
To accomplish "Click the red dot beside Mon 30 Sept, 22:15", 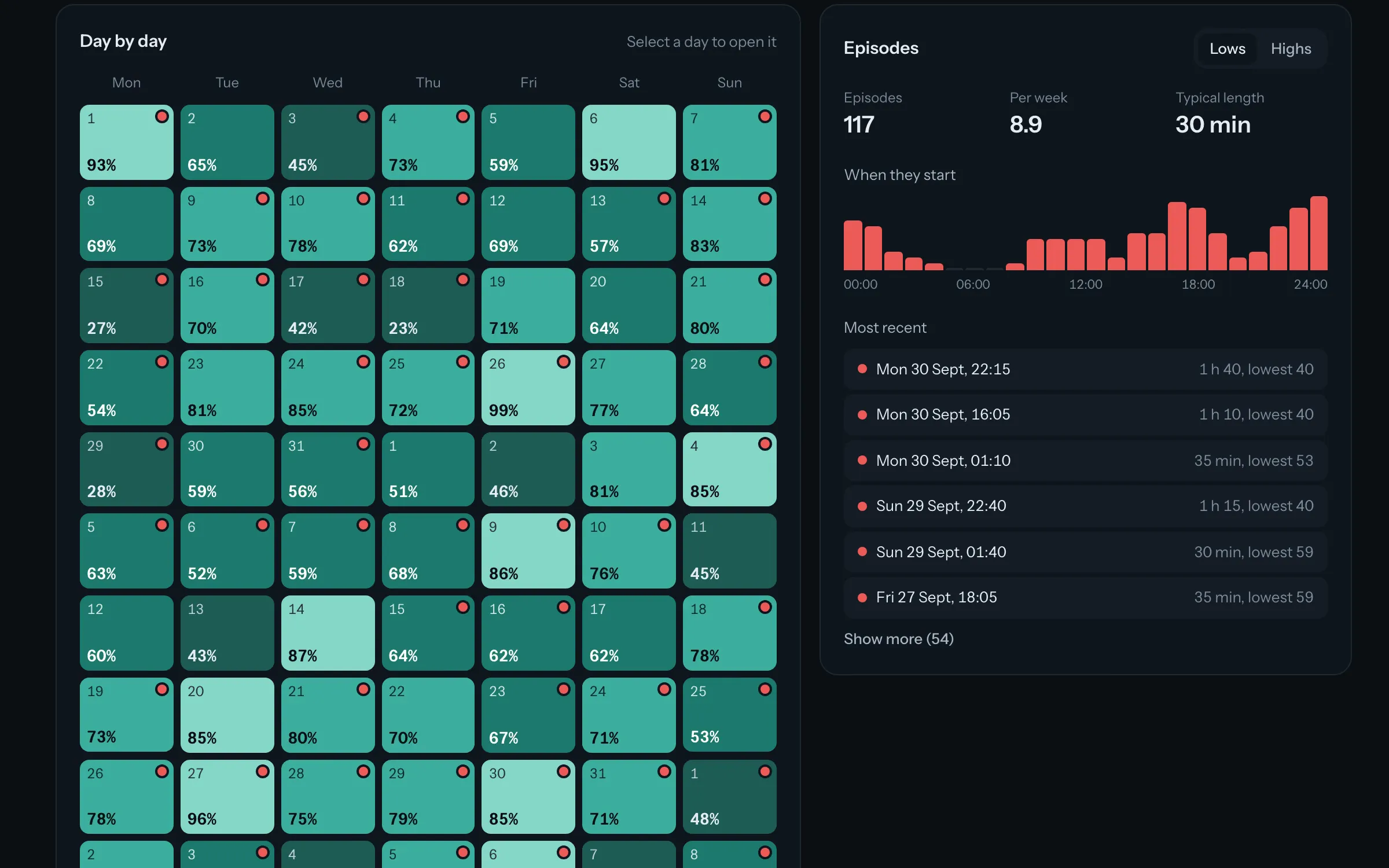I will (862, 369).
